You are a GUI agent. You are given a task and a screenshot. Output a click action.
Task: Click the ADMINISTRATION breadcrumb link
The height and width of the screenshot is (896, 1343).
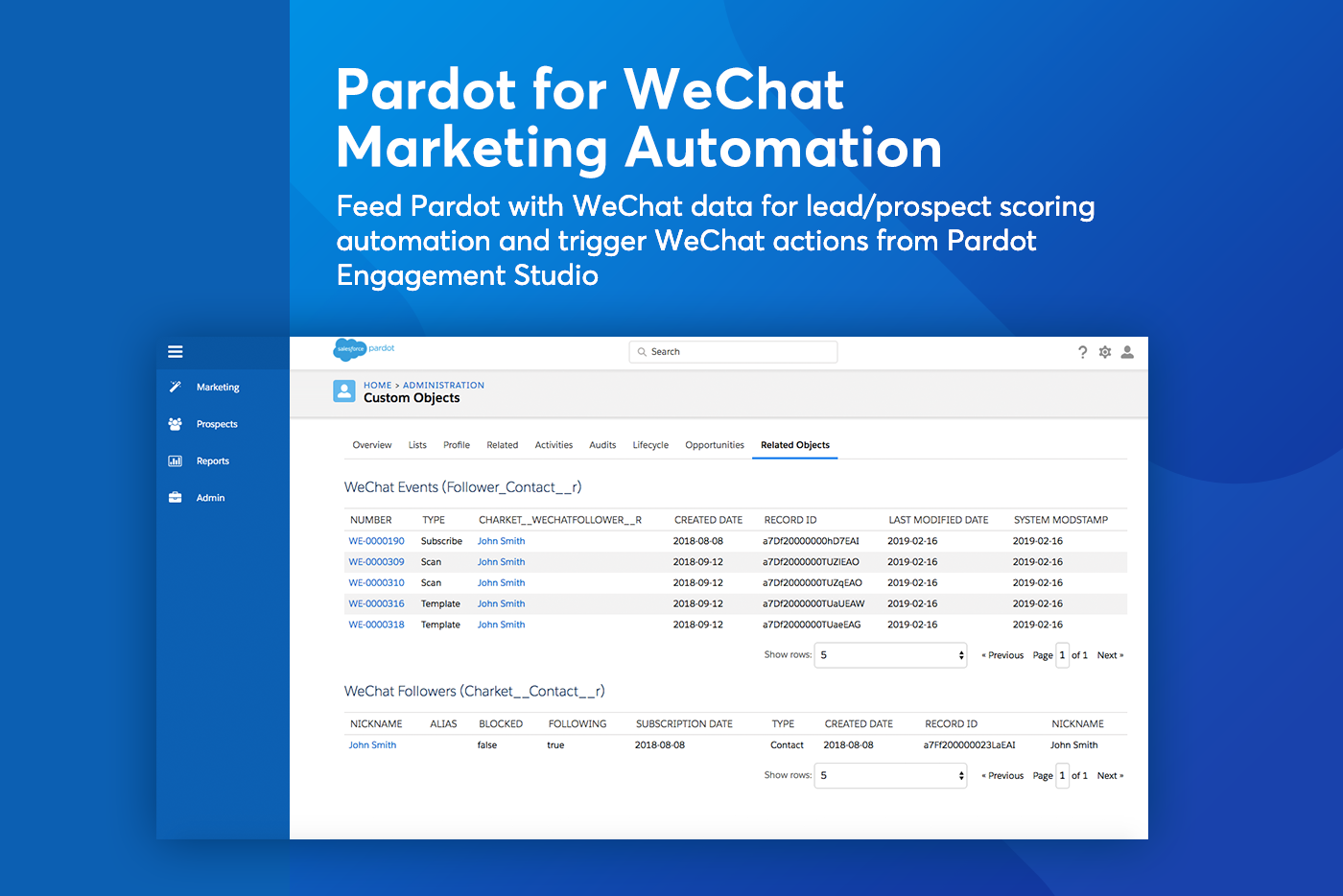(443, 386)
